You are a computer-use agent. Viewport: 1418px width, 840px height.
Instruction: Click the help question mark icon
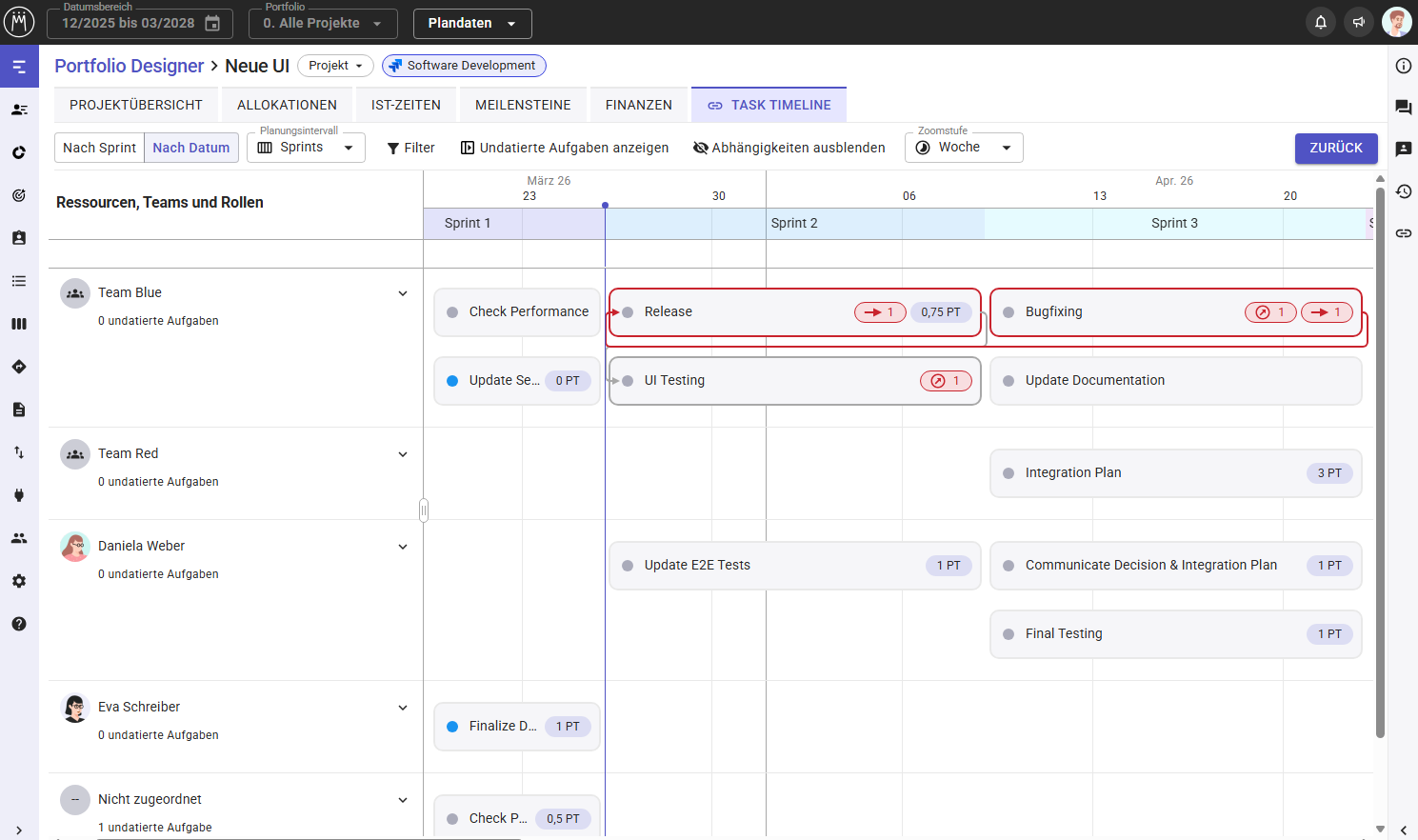point(19,624)
